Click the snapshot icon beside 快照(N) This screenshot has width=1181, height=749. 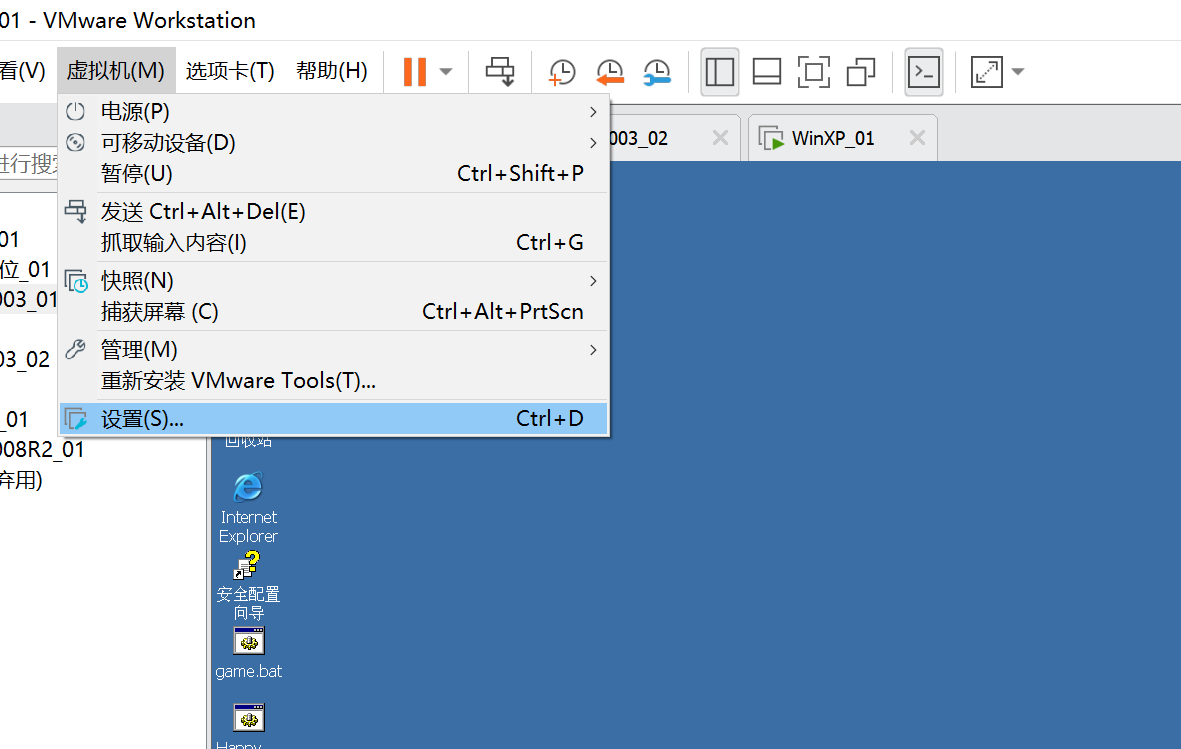(76, 281)
